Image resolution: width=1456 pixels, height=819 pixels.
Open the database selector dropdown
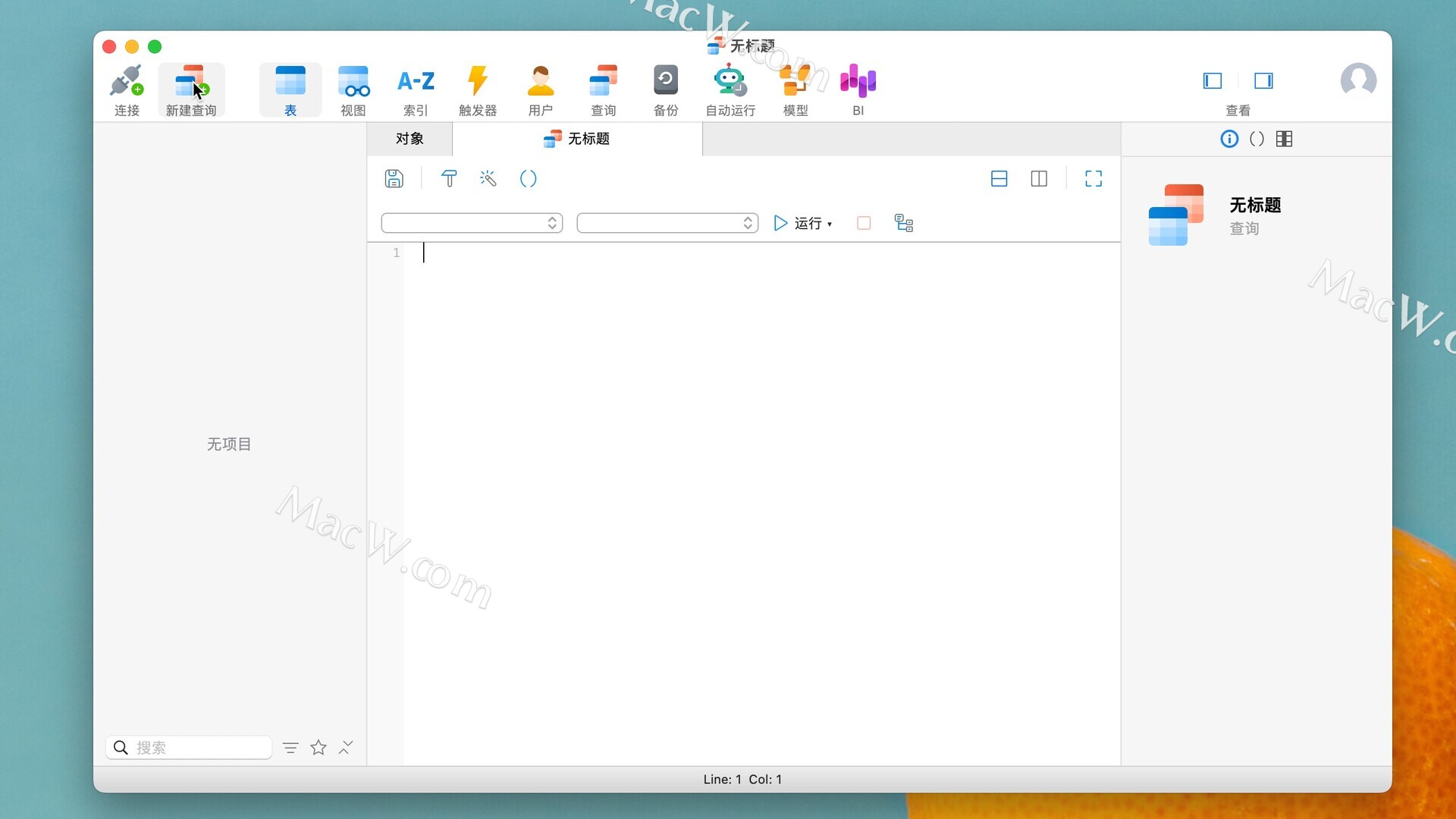coord(667,223)
